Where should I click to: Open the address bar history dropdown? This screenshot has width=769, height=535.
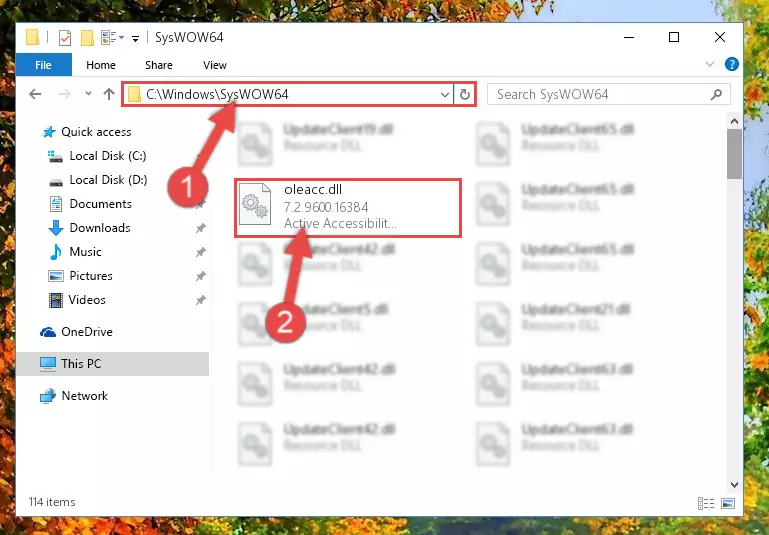[x=445, y=94]
